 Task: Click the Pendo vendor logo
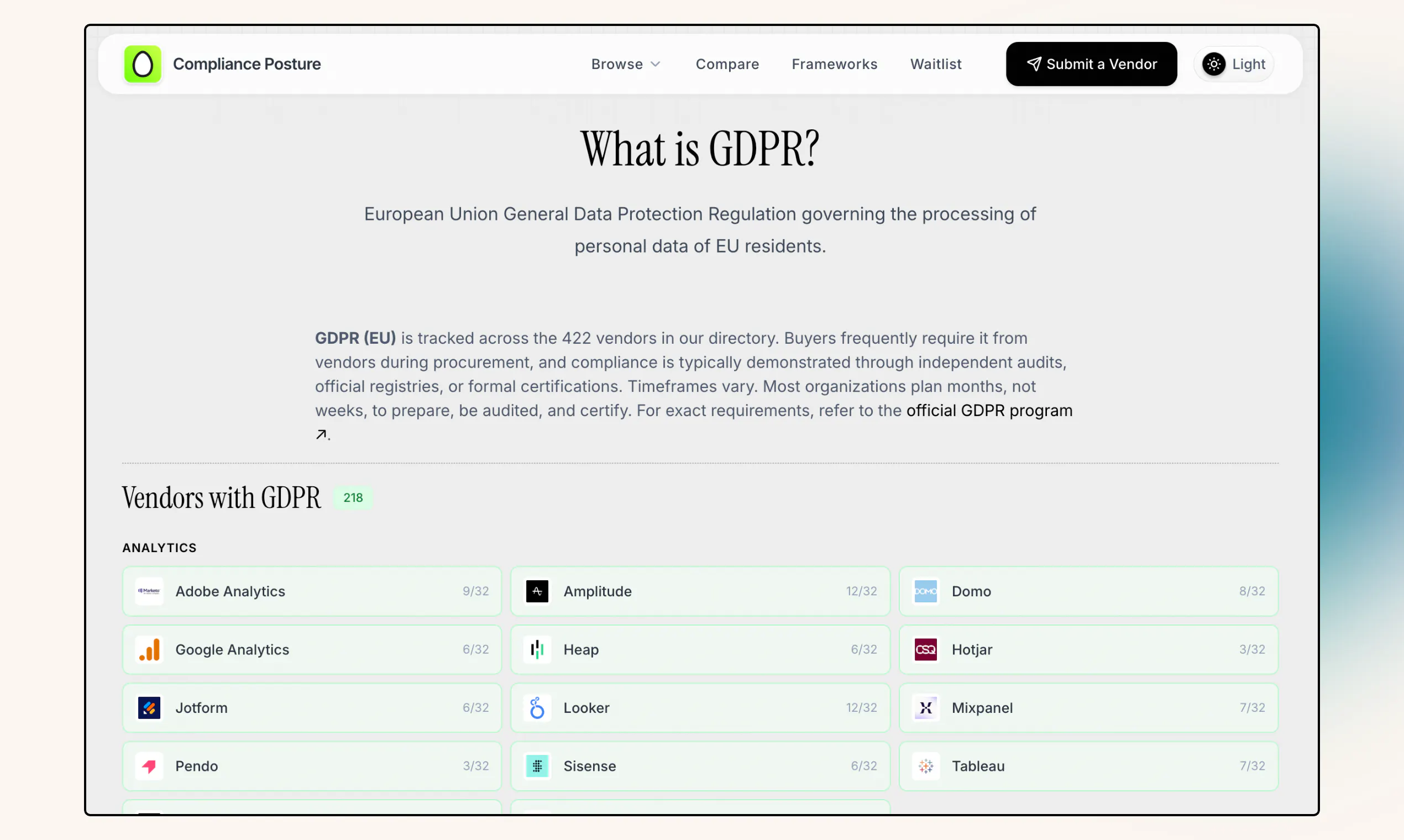[x=149, y=766]
